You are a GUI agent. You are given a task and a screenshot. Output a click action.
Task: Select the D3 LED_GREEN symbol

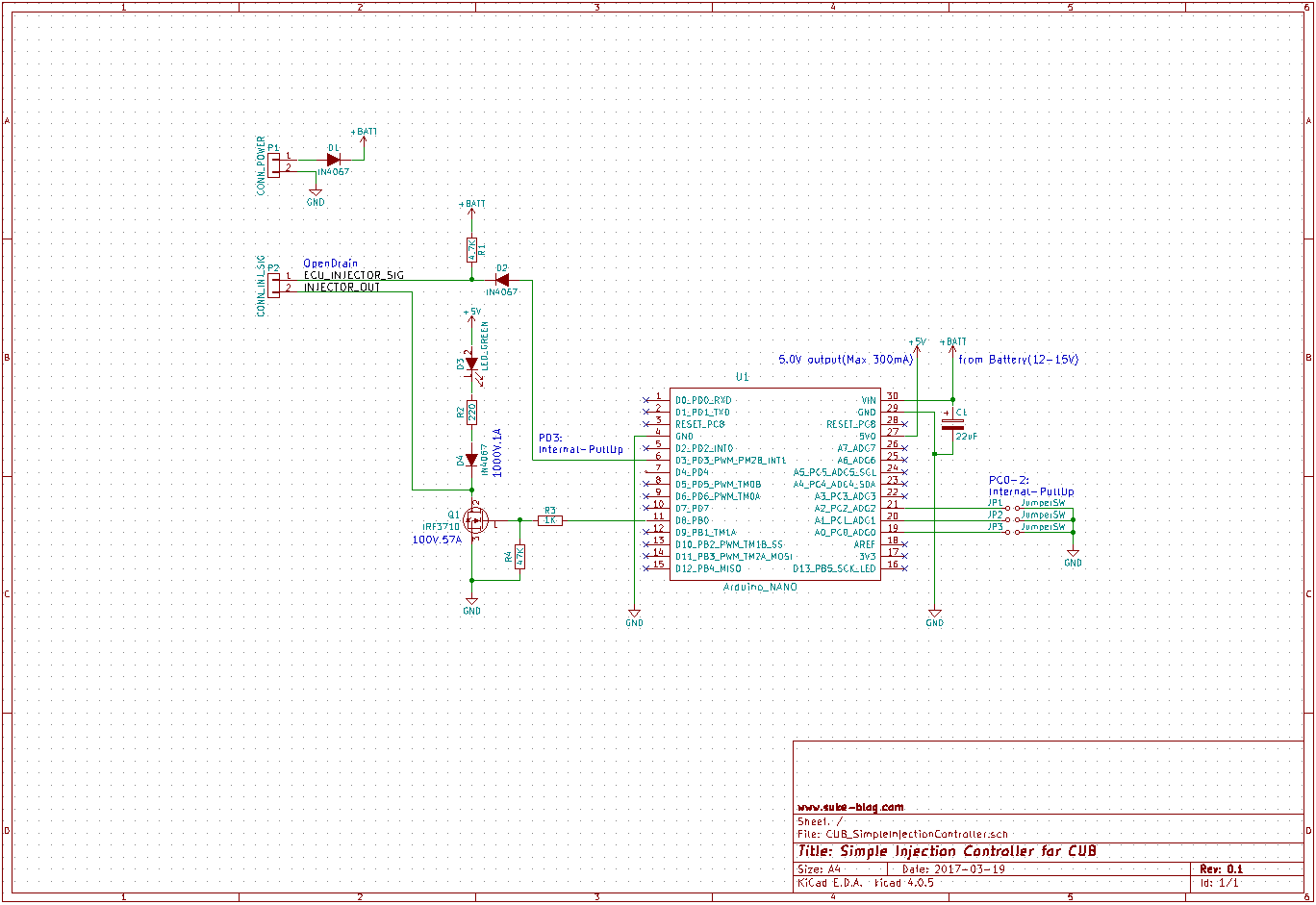click(471, 364)
